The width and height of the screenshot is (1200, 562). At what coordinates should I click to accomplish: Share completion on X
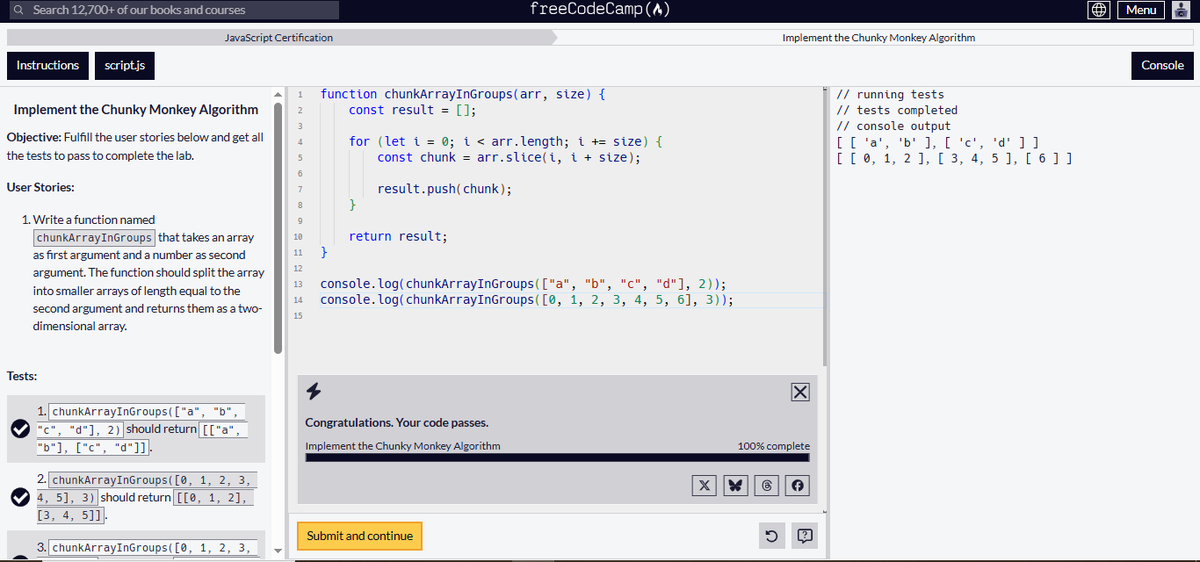[704, 485]
